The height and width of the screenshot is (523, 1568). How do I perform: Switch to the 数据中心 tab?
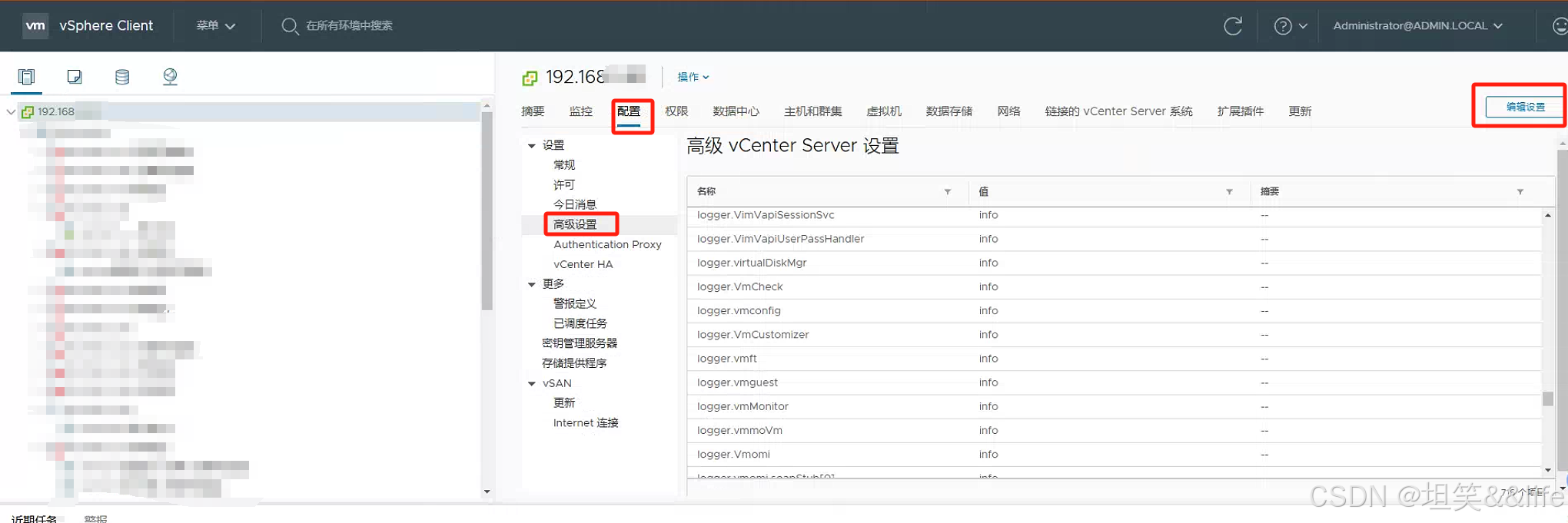coord(736,111)
